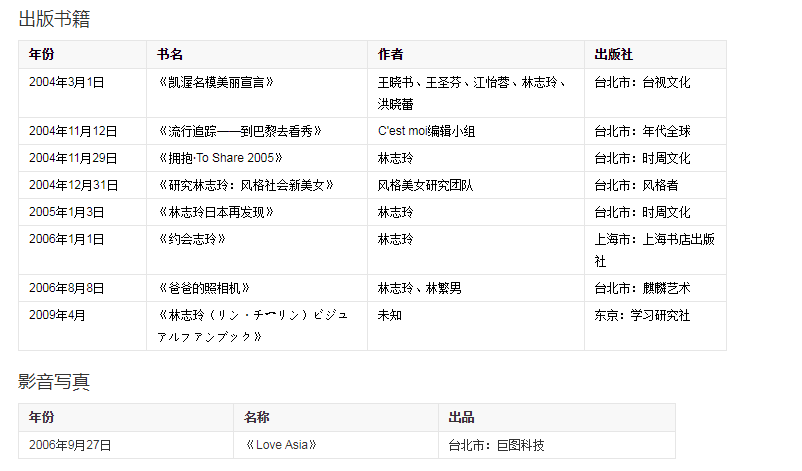The image size is (802, 471).
Task: Click publisher cell 东京：学习研究社
Action: [x=642, y=315]
